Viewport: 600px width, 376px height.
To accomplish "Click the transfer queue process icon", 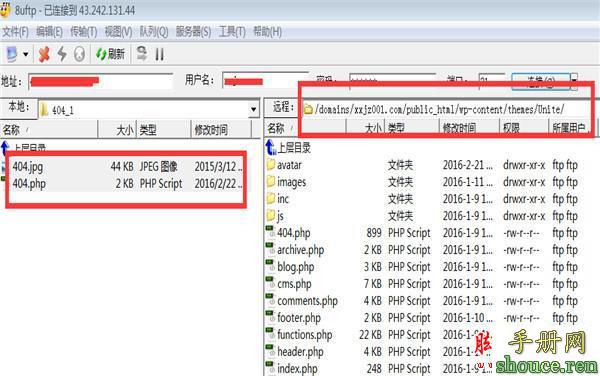I will 142,54.
